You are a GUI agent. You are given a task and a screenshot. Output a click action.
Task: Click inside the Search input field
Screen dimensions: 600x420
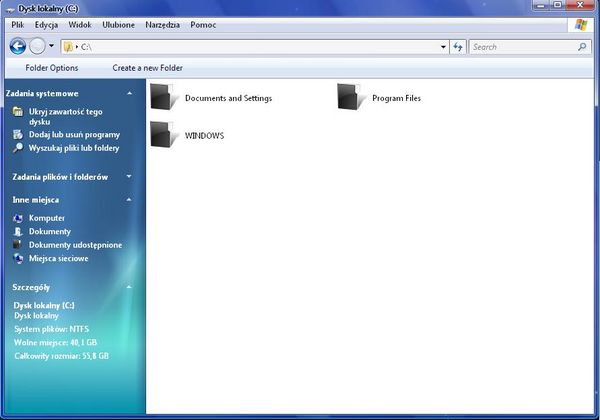pyautogui.click(x=520, y=46)
